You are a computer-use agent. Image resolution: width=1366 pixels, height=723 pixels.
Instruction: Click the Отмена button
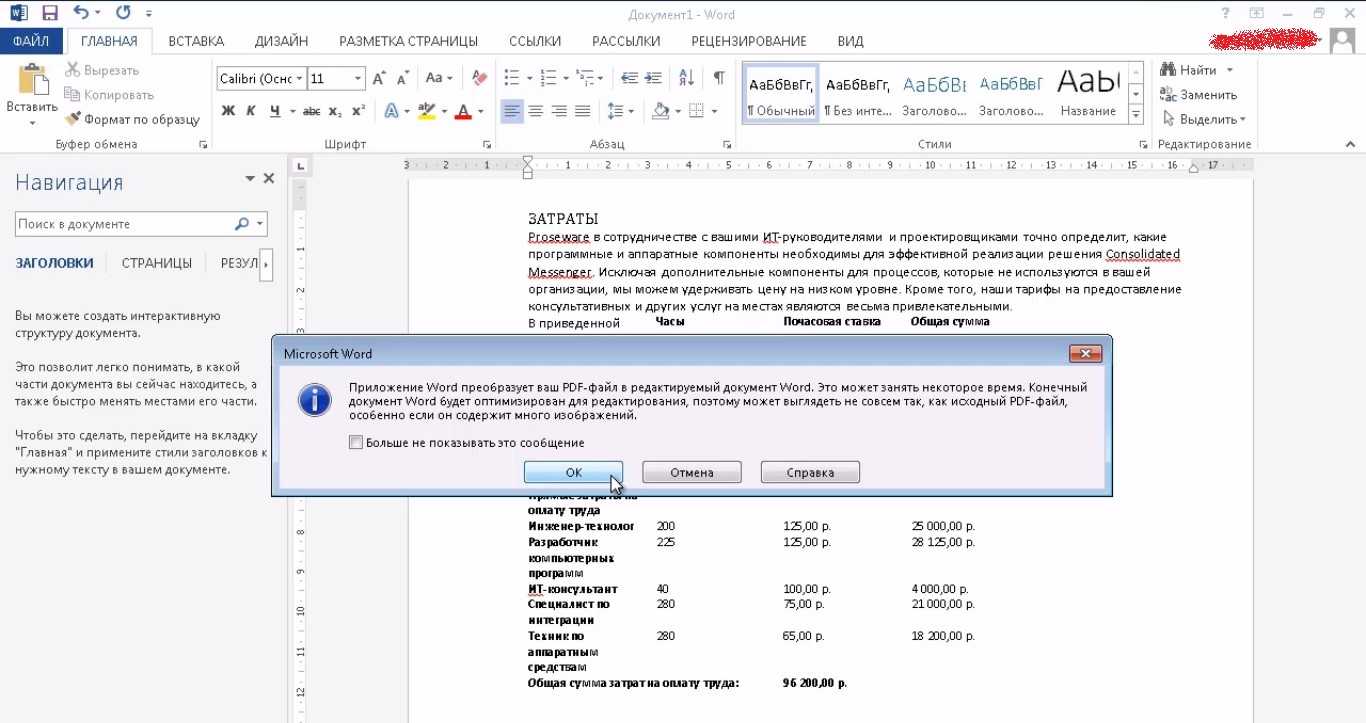click(691, 472)
